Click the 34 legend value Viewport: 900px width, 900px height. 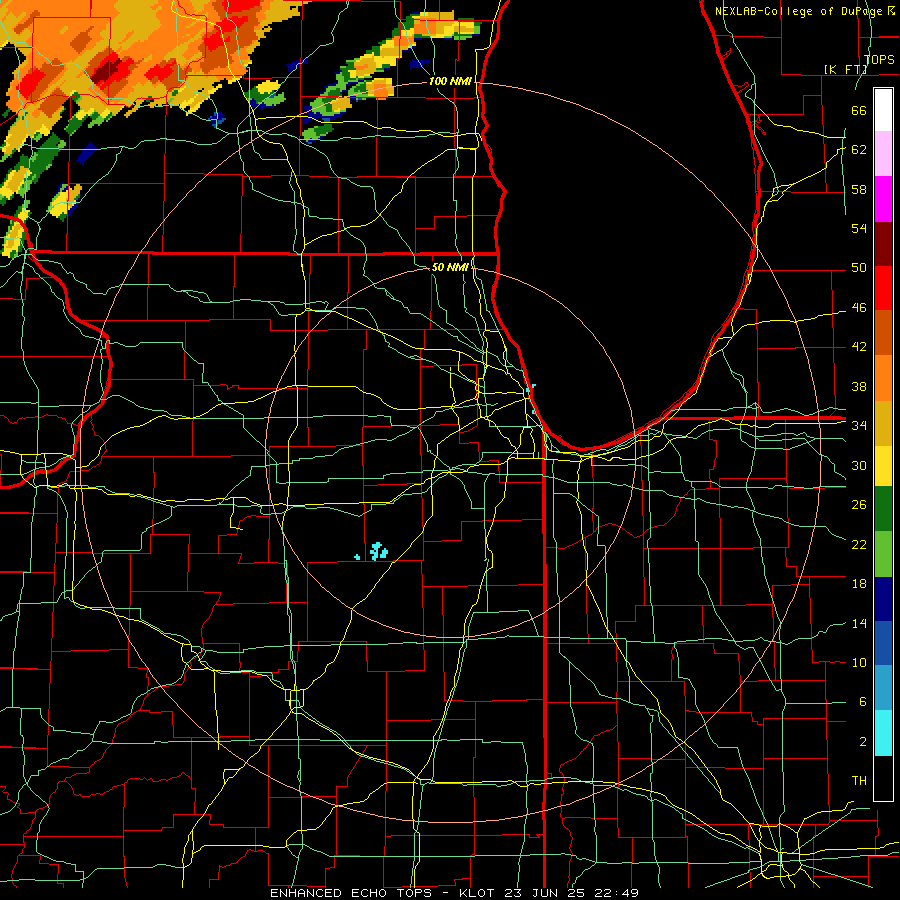pos(859,426)
